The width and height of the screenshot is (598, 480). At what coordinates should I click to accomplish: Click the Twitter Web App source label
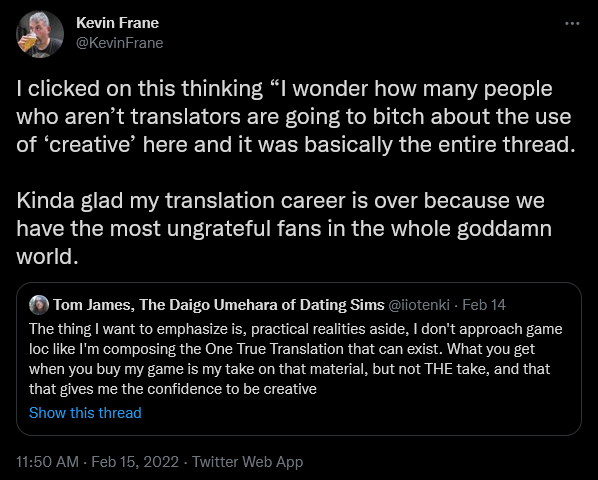(248, 462)
